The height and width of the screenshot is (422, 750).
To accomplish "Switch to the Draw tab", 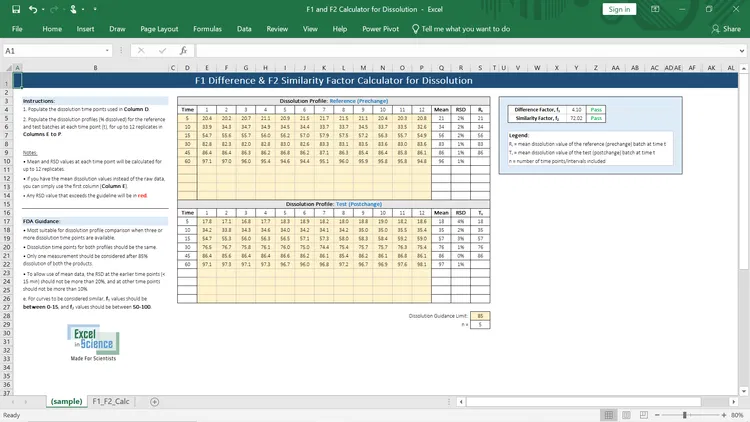I will pyautogui.click(x=117, y=29).
